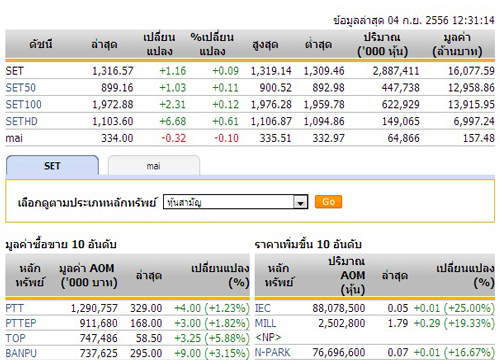Click the mai index row name

tap(14, 138)
